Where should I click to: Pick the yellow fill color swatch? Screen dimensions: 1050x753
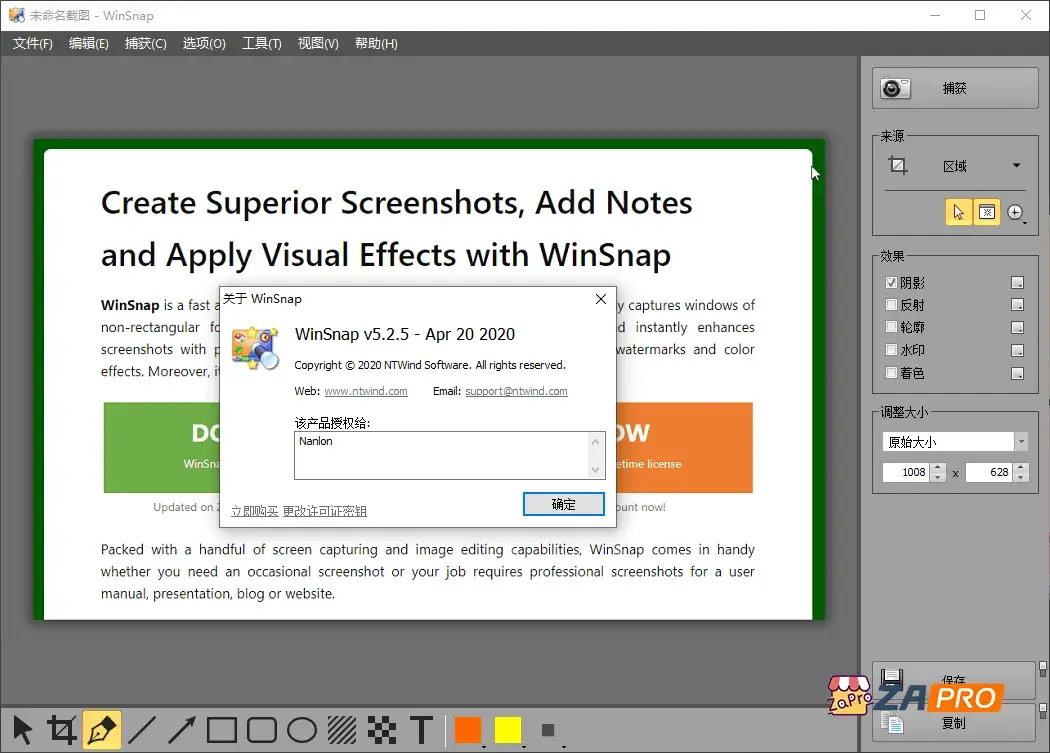[508, 730]
